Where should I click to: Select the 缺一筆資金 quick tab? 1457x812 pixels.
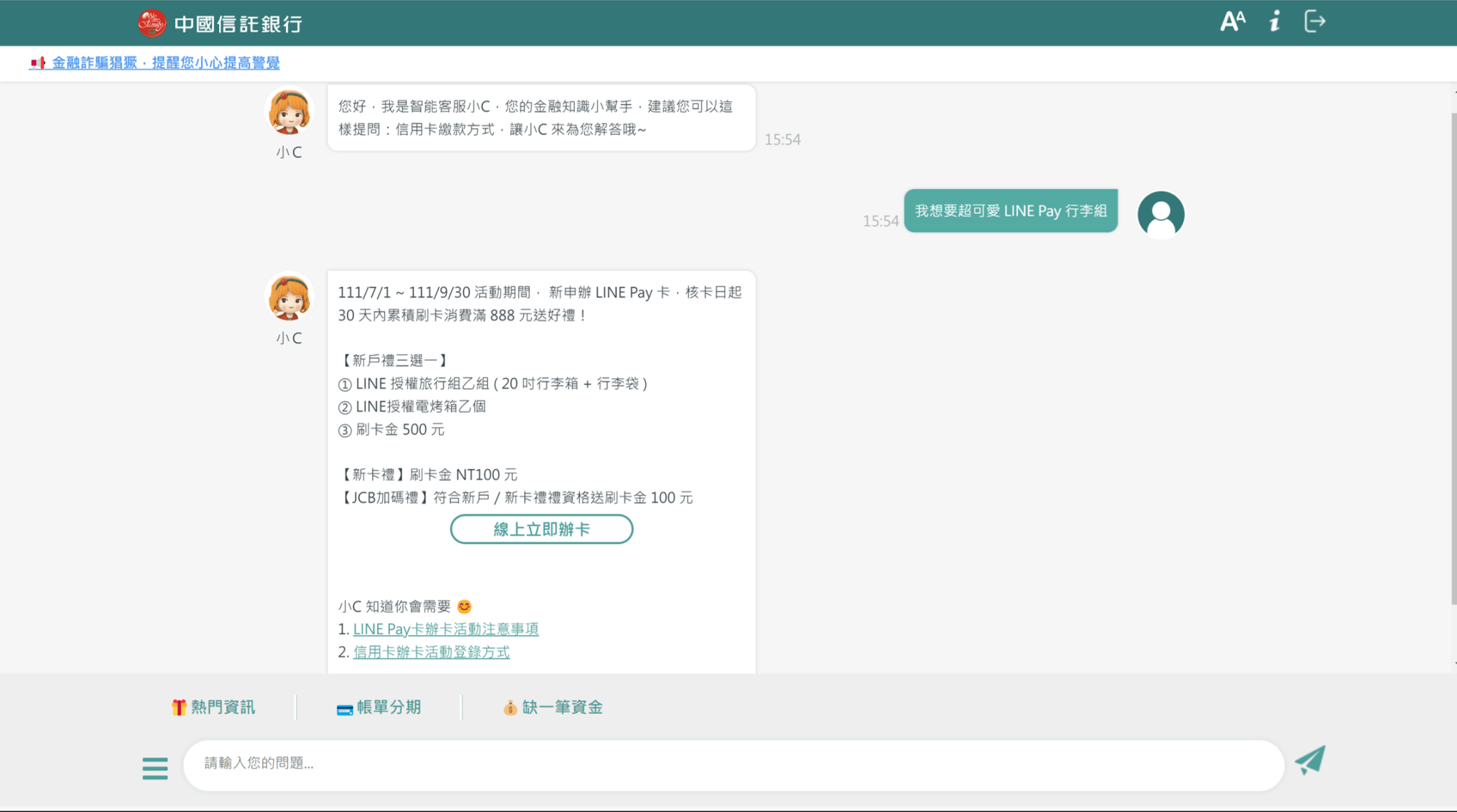[553, 707]
